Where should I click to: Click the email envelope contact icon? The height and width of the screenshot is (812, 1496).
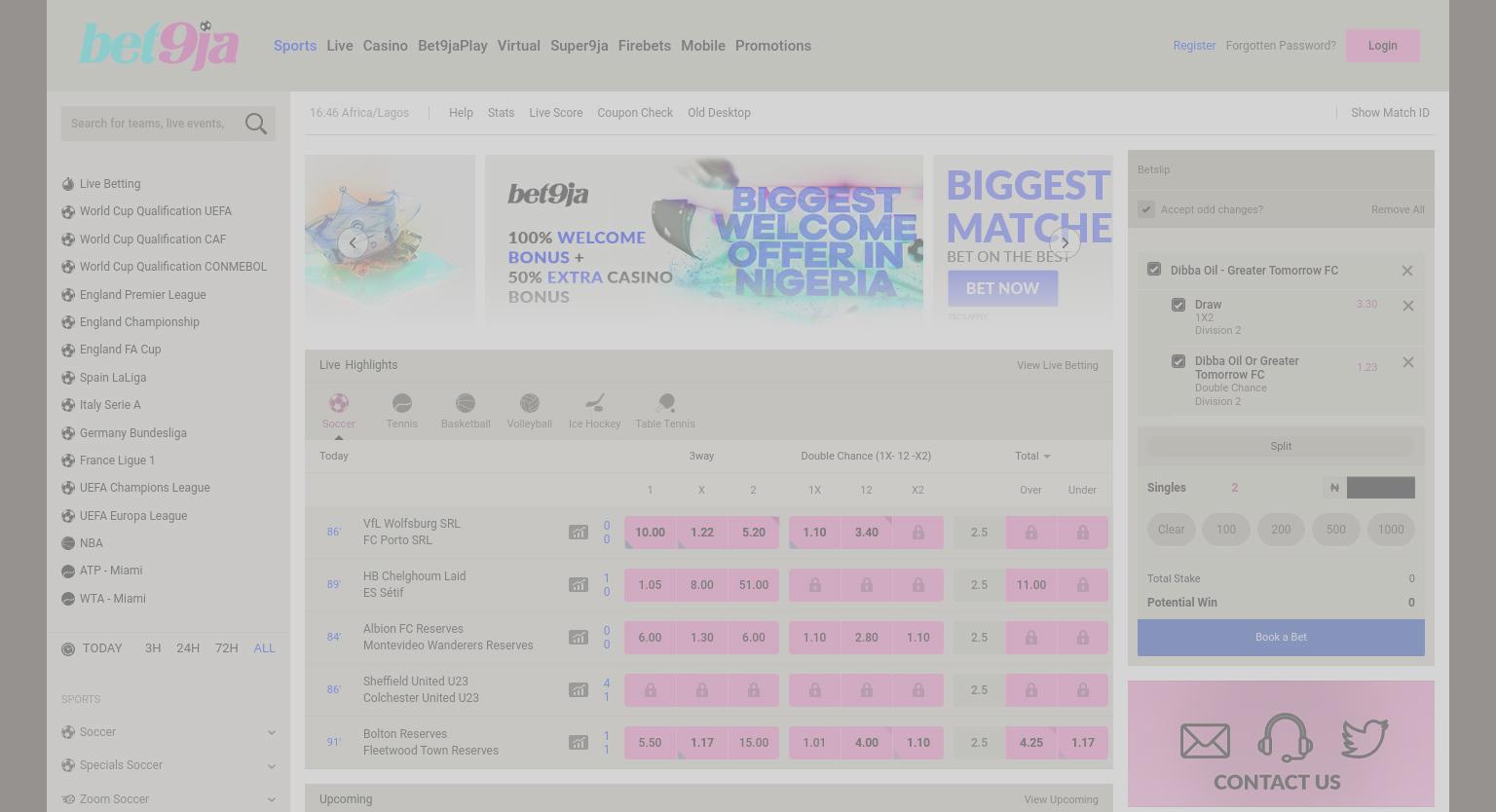(1205, 741)
